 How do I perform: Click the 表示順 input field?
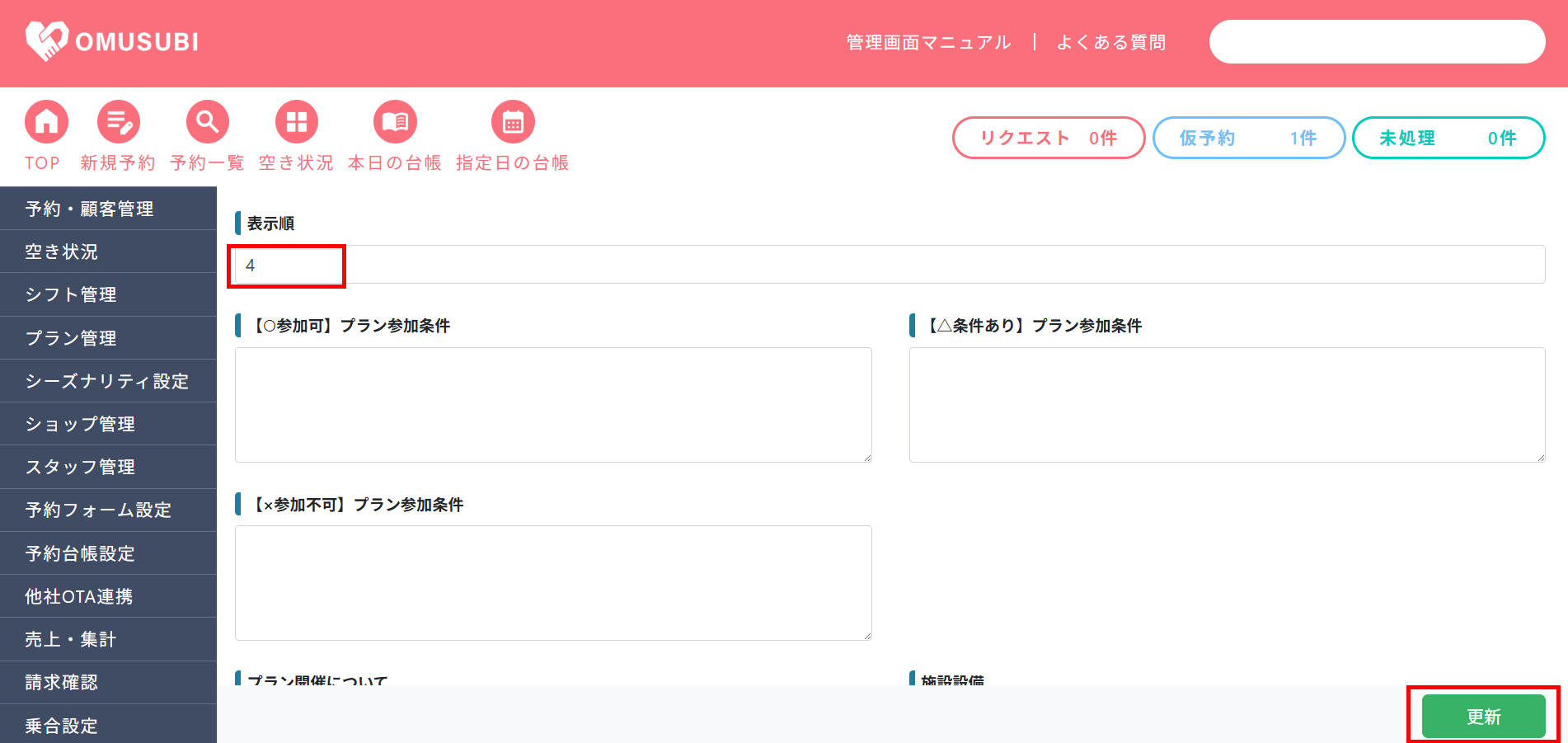point(889,265)
